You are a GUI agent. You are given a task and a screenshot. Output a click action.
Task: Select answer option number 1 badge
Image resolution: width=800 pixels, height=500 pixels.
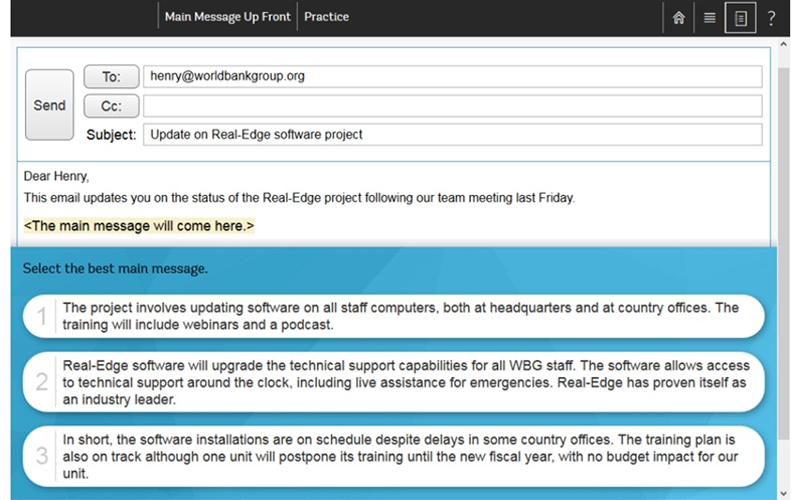[x=42, y=317]
